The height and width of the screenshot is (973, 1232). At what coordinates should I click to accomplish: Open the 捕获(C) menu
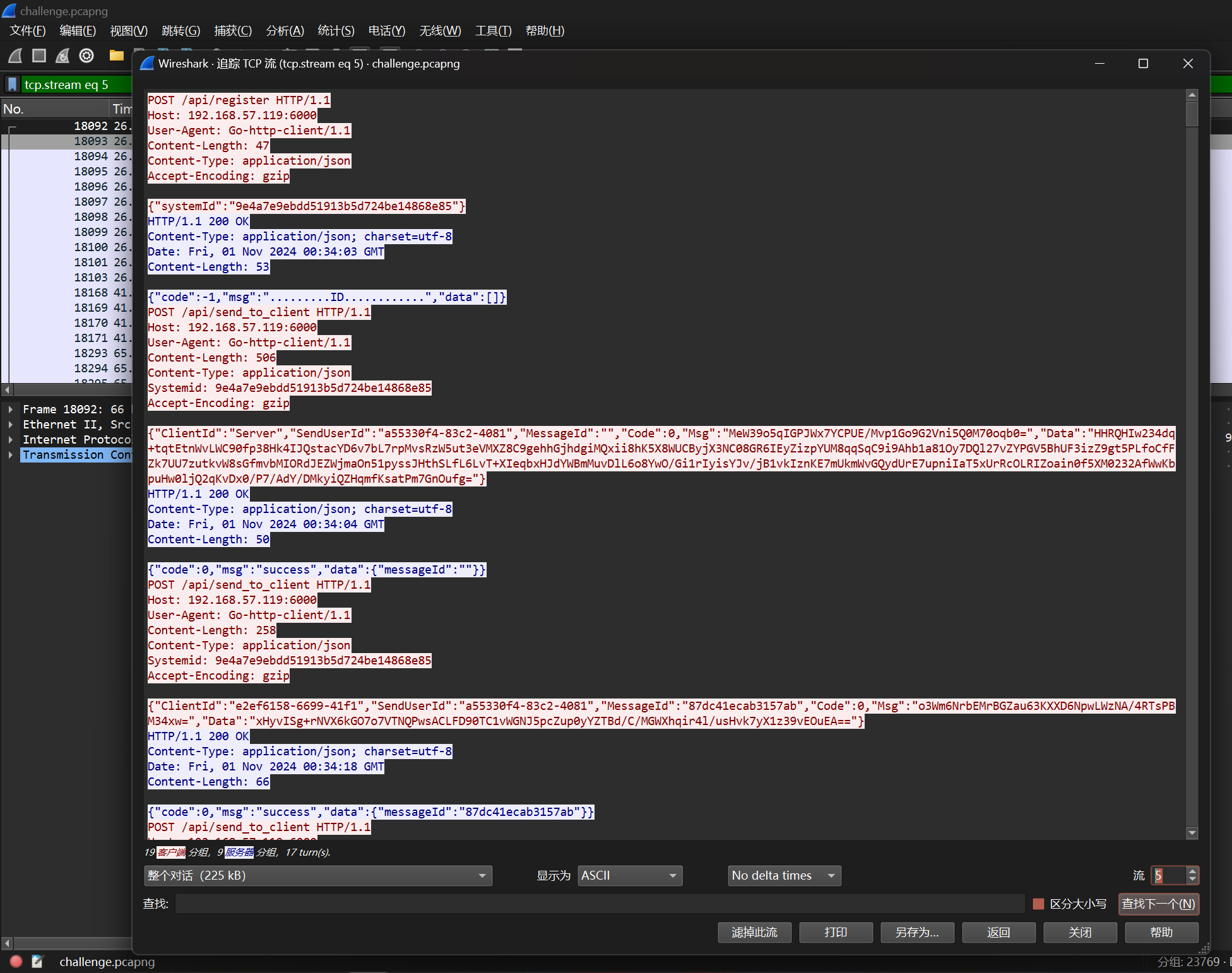tap(233, 31)
